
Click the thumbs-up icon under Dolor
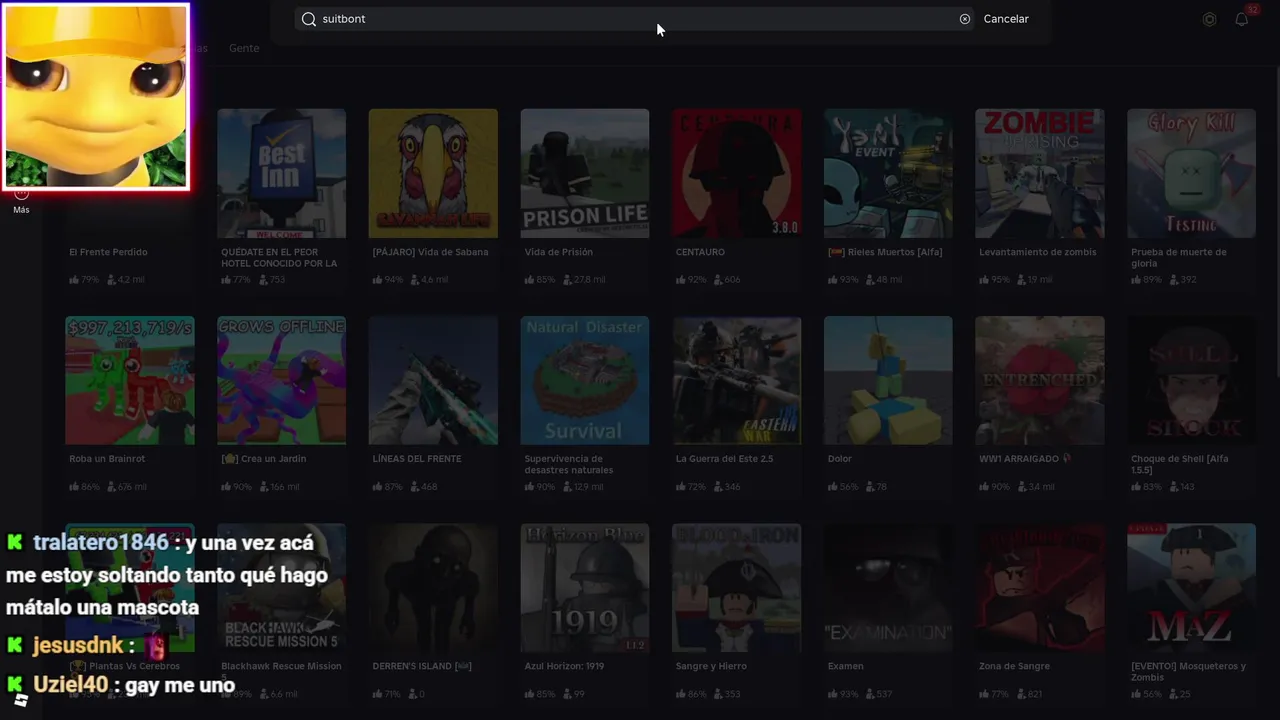833,487
